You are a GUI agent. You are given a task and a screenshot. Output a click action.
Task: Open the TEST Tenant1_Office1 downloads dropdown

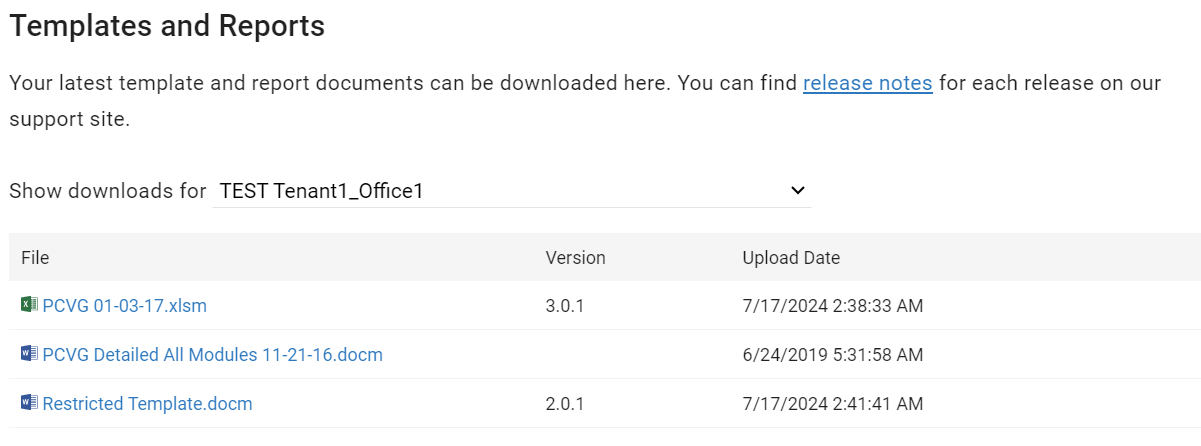click(512, 190)
